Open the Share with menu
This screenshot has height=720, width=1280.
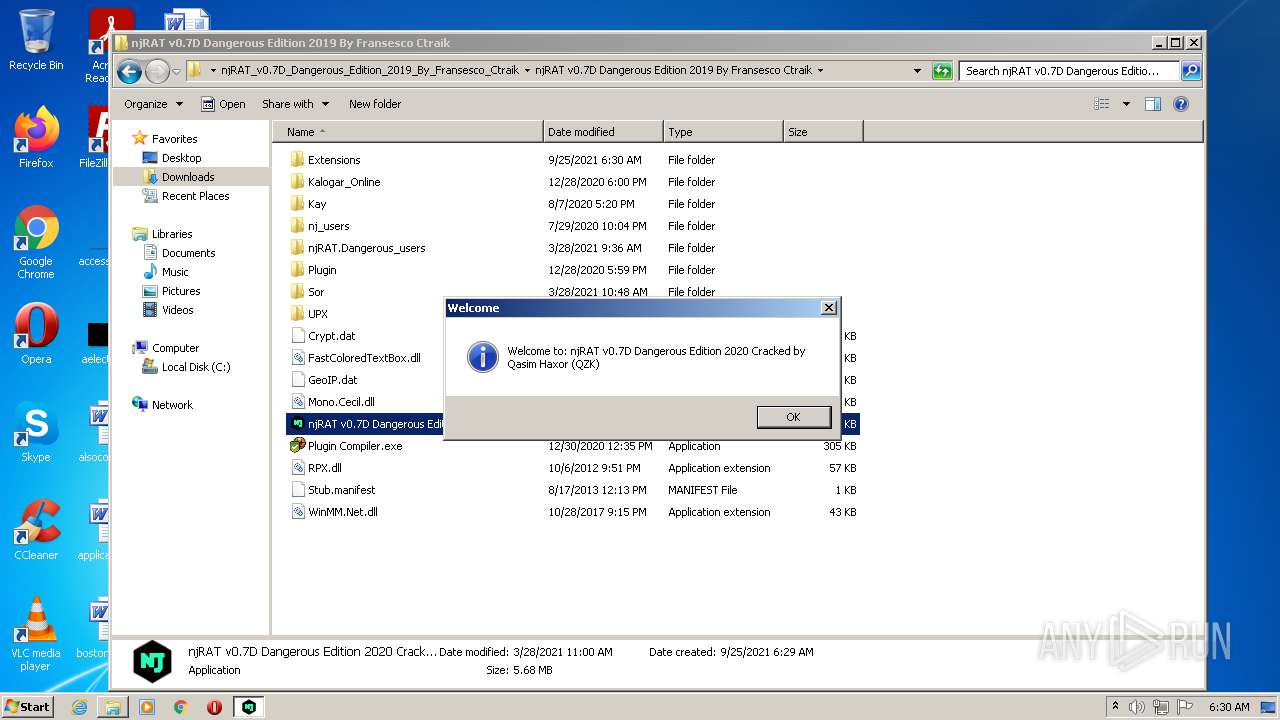pyautogui.click(x=295, y=104)
